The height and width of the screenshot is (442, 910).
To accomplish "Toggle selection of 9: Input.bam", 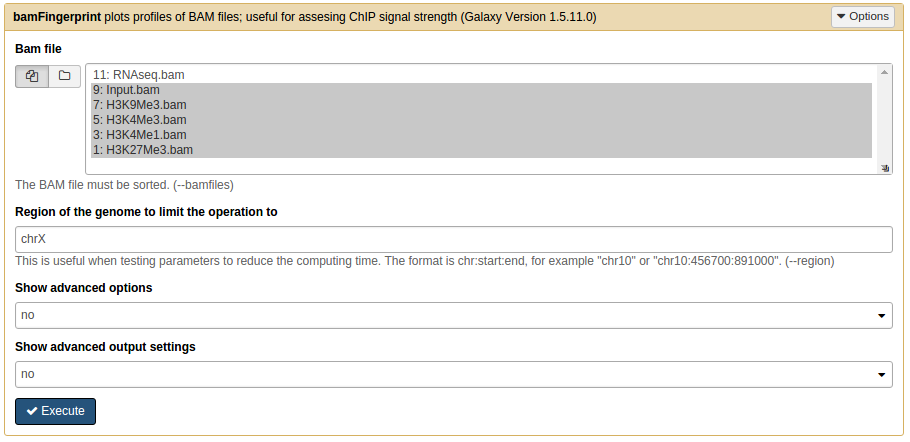I will (126, 90).
